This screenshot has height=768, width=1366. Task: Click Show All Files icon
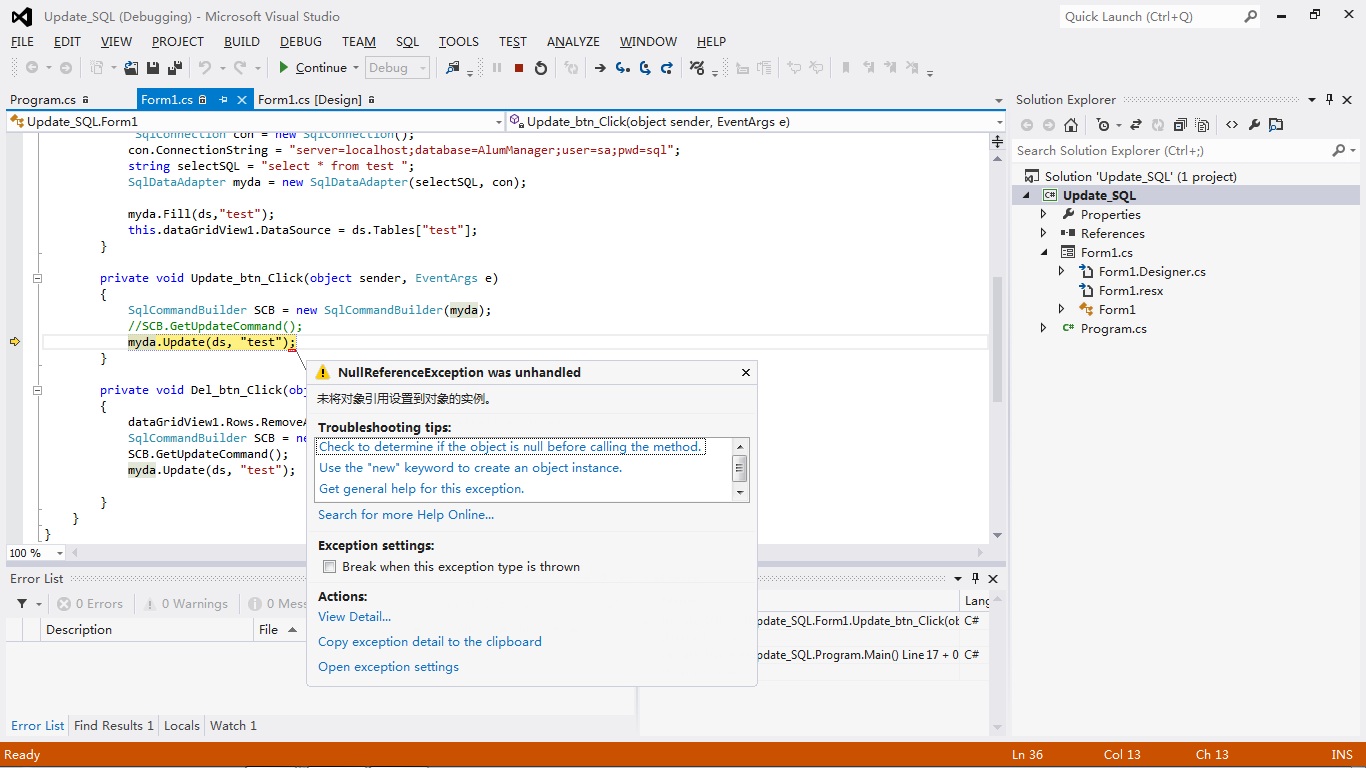point(1202,125)
